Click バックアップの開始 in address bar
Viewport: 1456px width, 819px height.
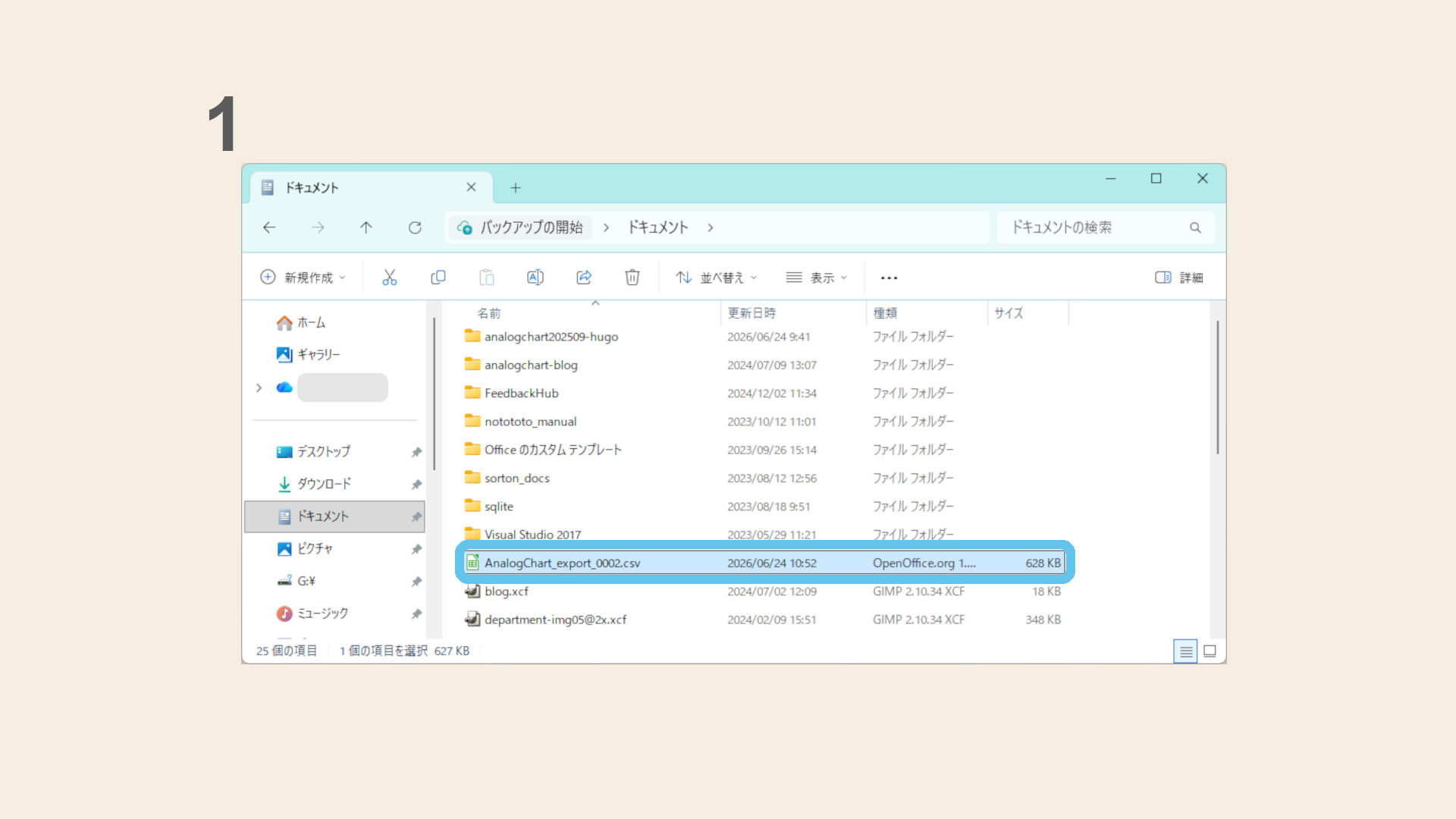(x=520, y=227)
